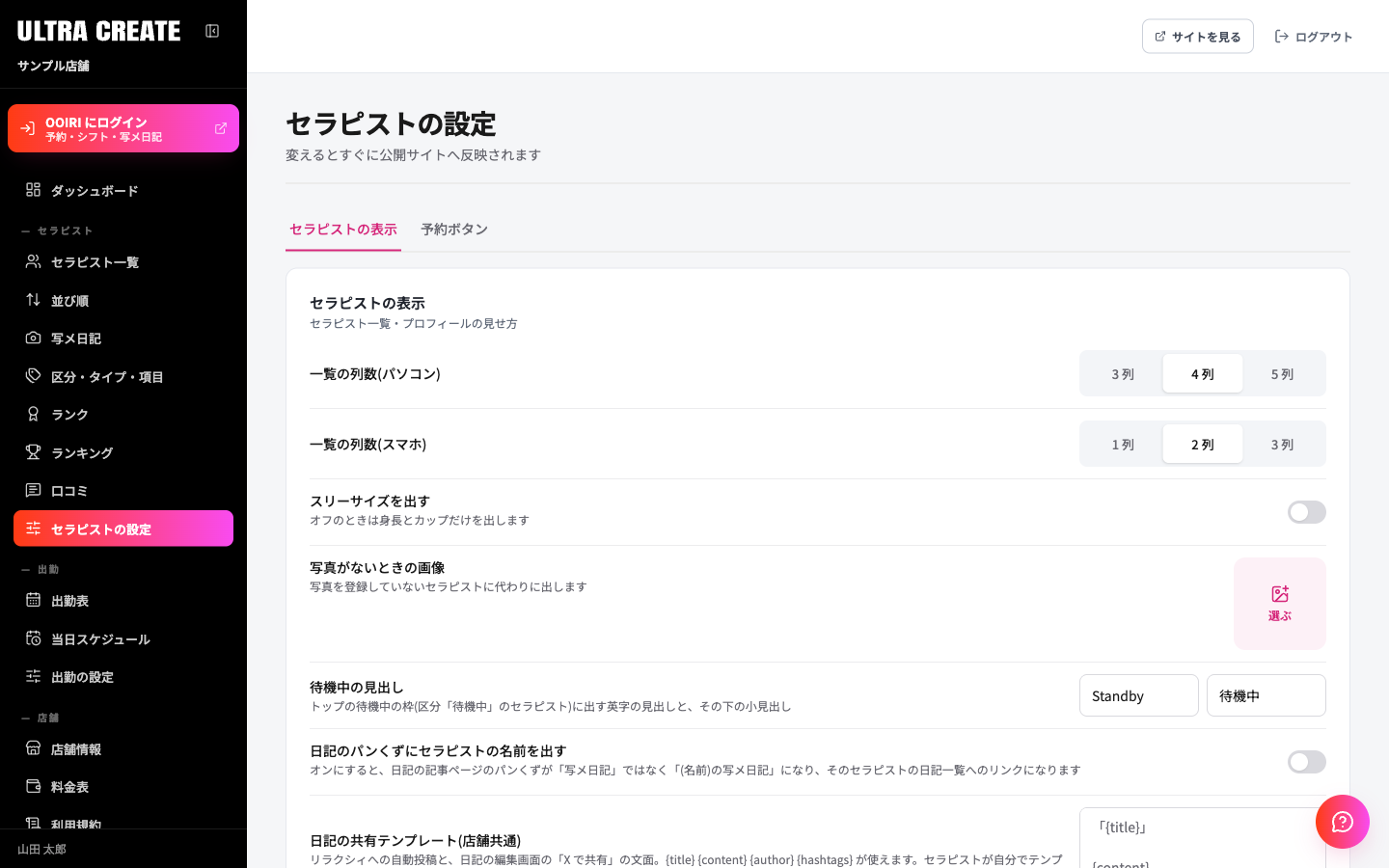Select 3 列 for PC column count
1389x868 pixels.
coord(1123,373)
